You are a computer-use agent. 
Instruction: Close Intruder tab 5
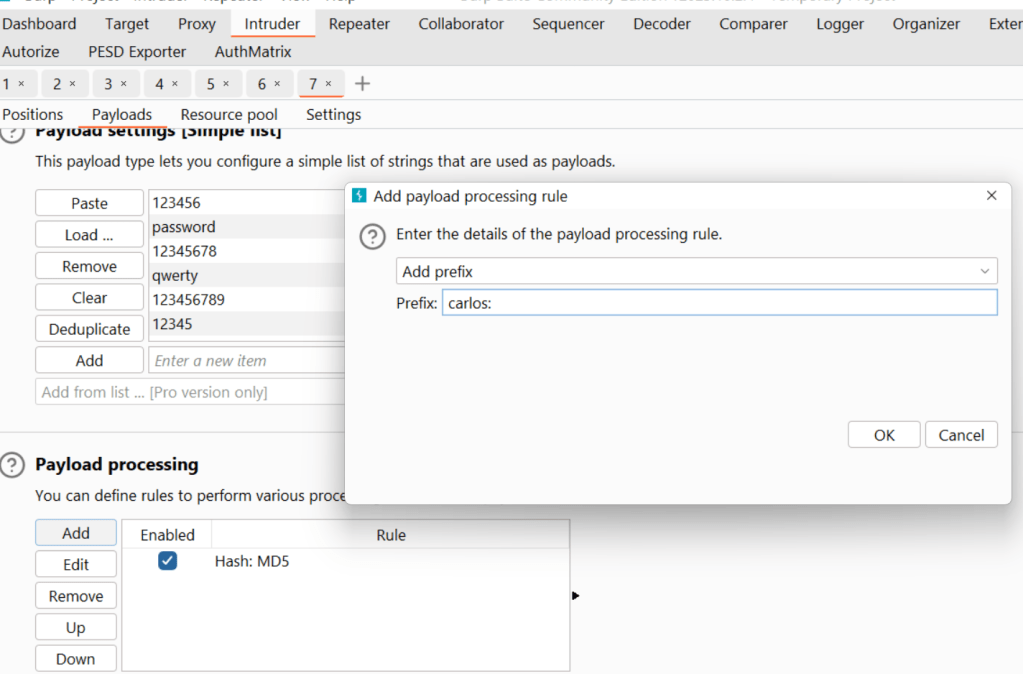click(x=226, y=84)
